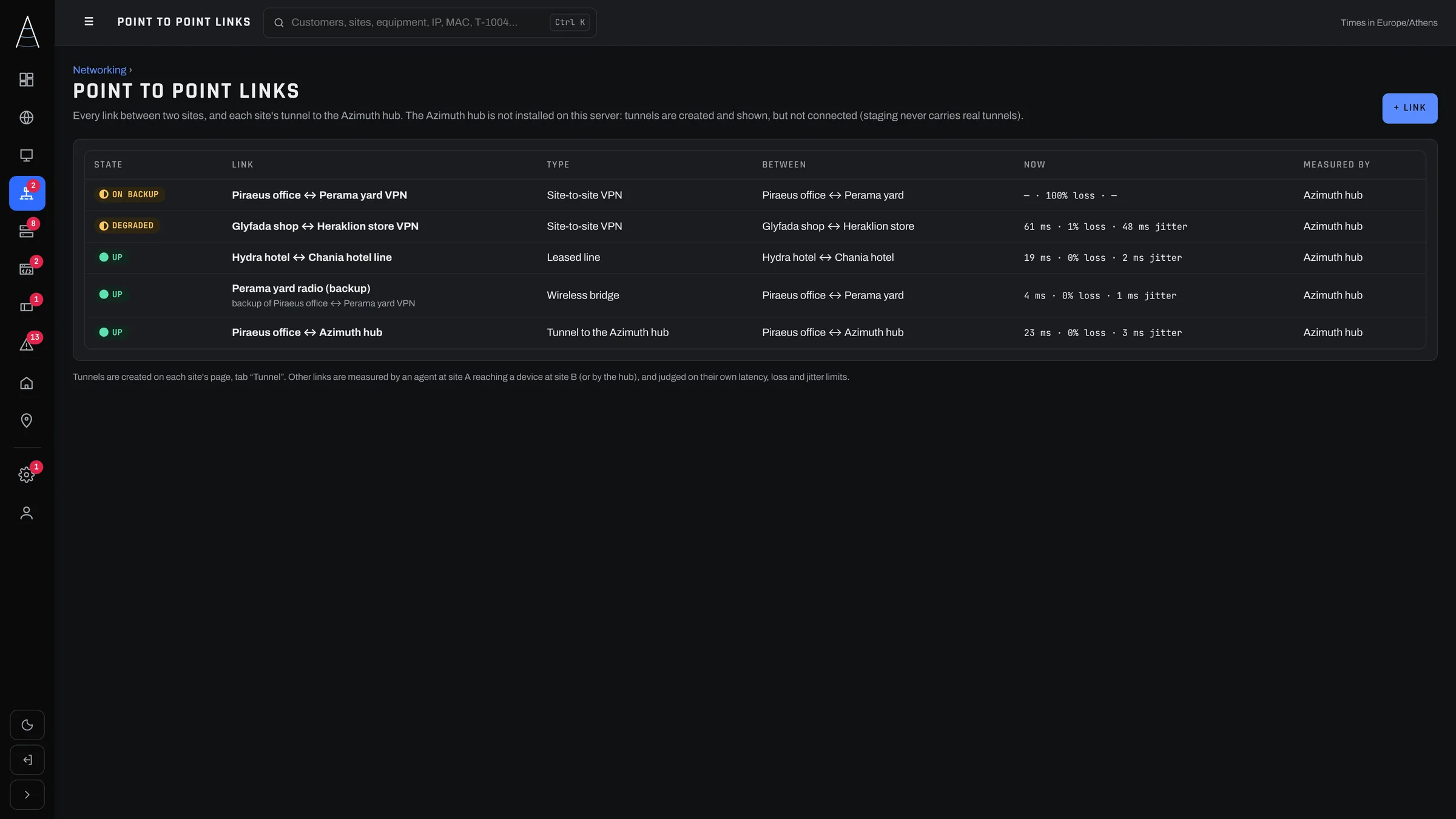Click the + LINK button
Viewport: 1456px width, 819px height.
tap(1409, 108)
